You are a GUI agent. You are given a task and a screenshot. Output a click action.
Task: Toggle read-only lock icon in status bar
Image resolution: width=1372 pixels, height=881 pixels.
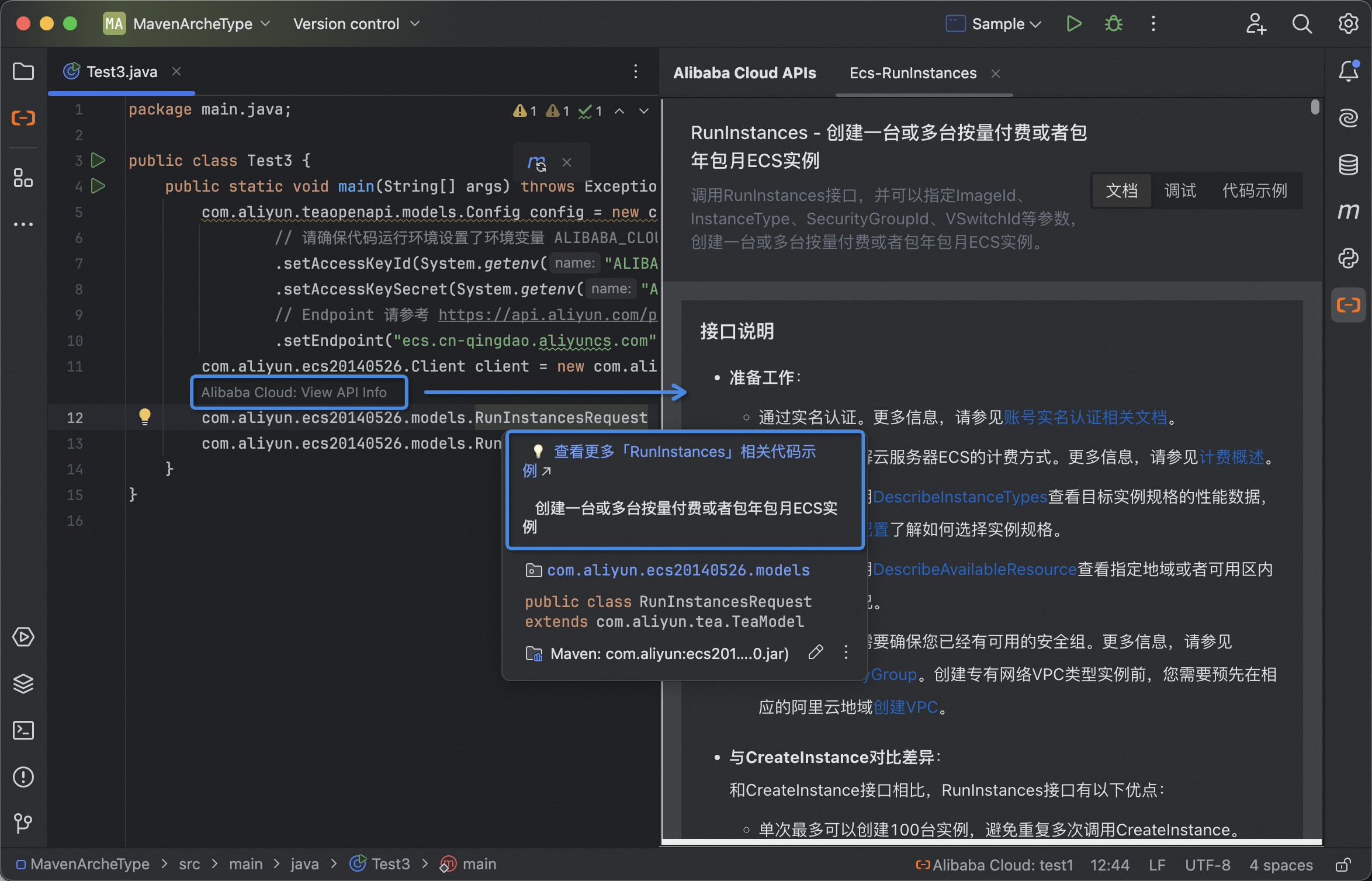pyautogui.click(x=1343, y=865)
